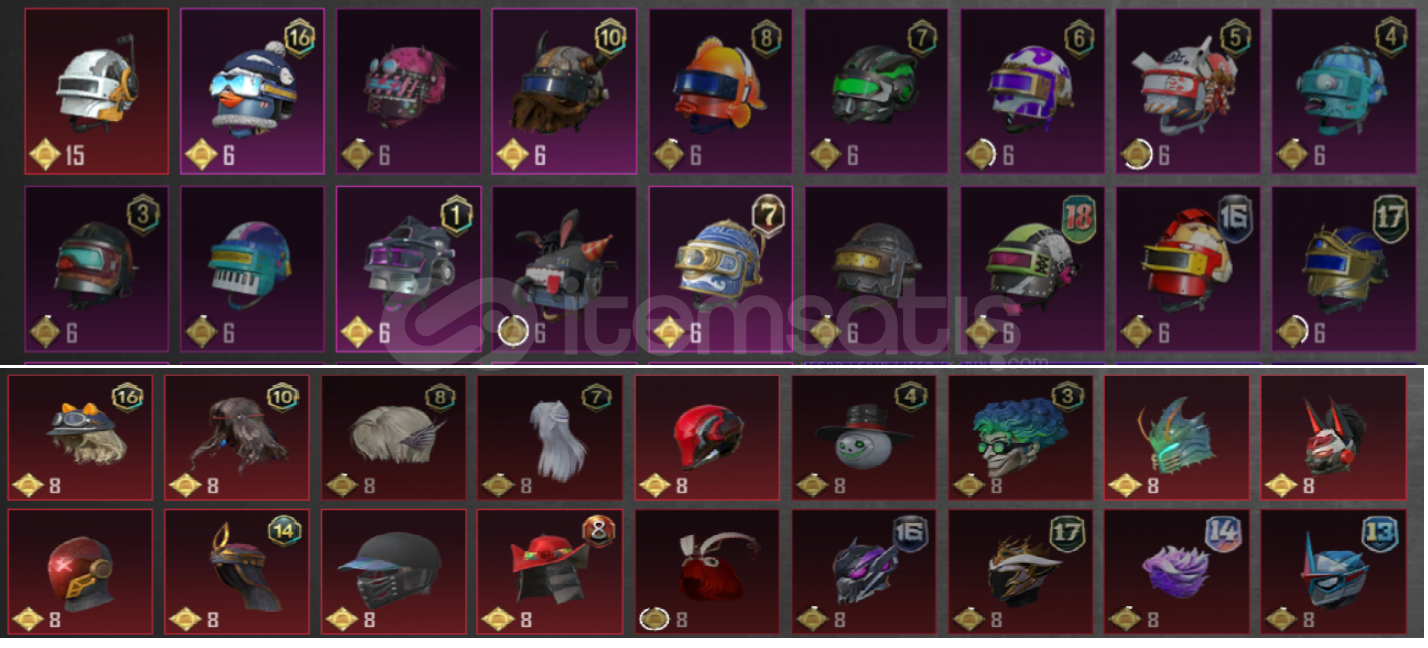Choose the red yellow helmet badge 16

pos(1189,269)
